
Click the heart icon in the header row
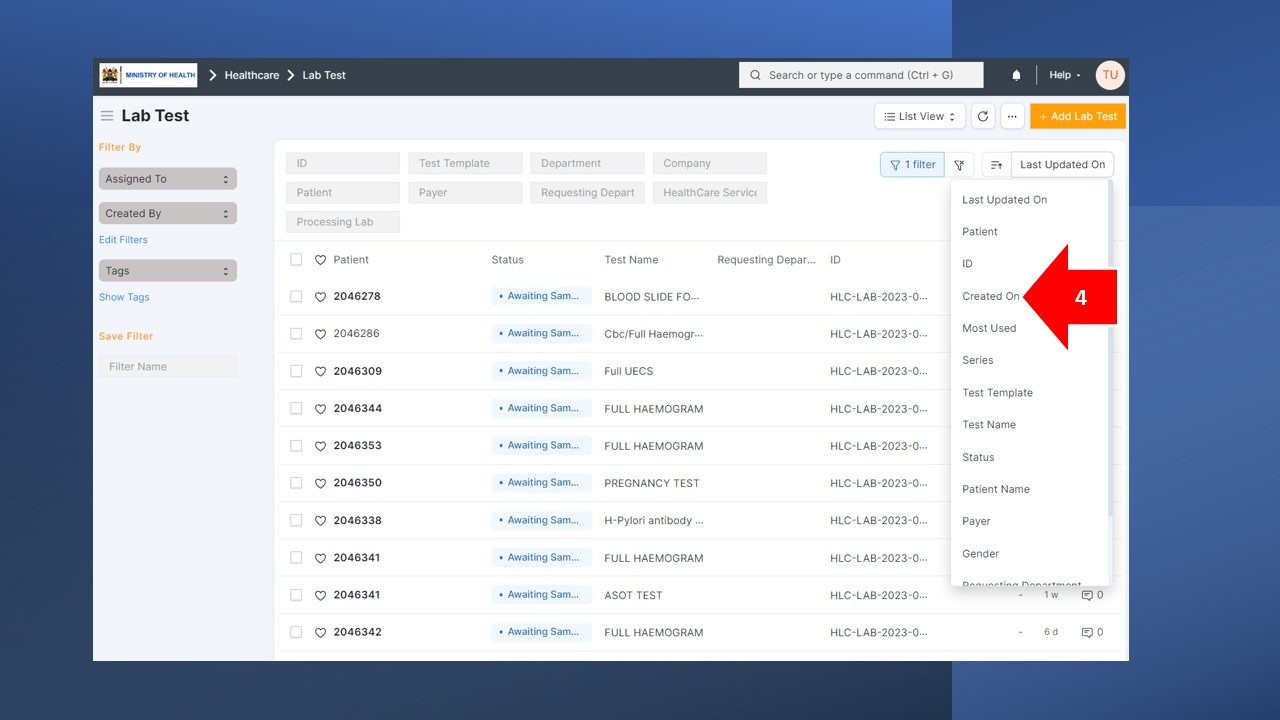tap(321, 260)
